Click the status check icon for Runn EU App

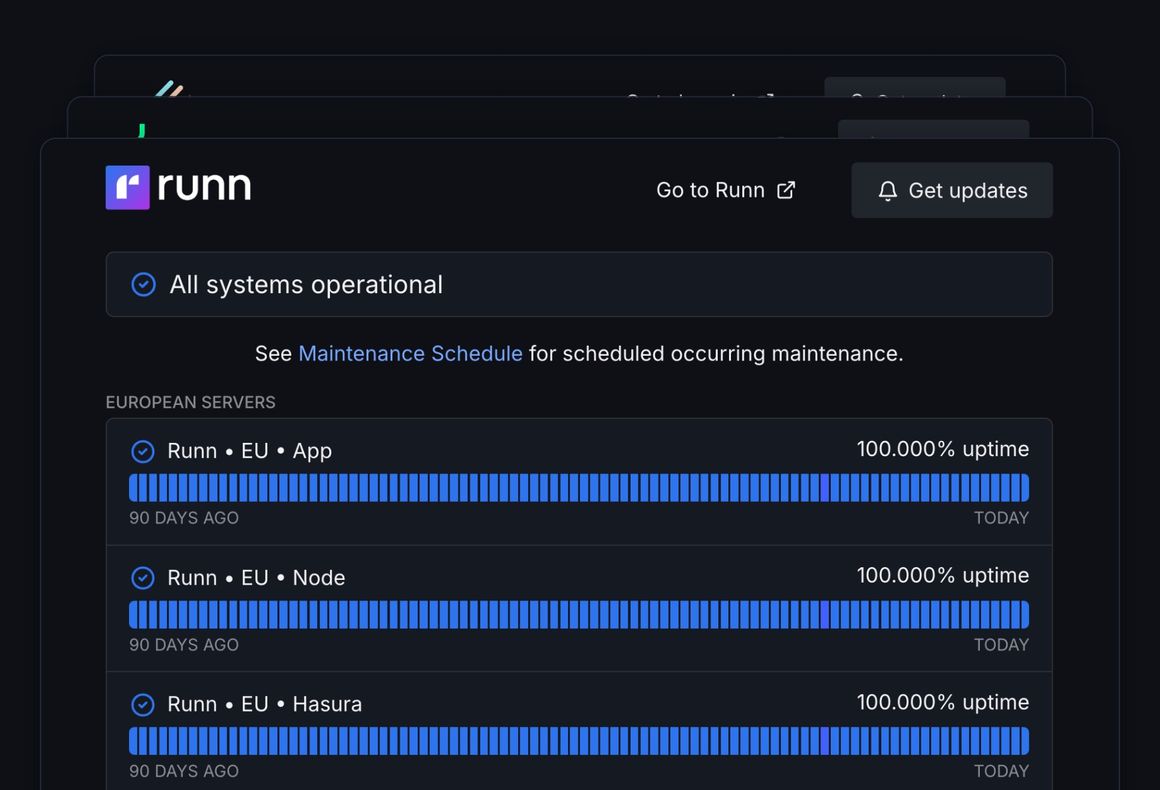(x=143, y=451)
